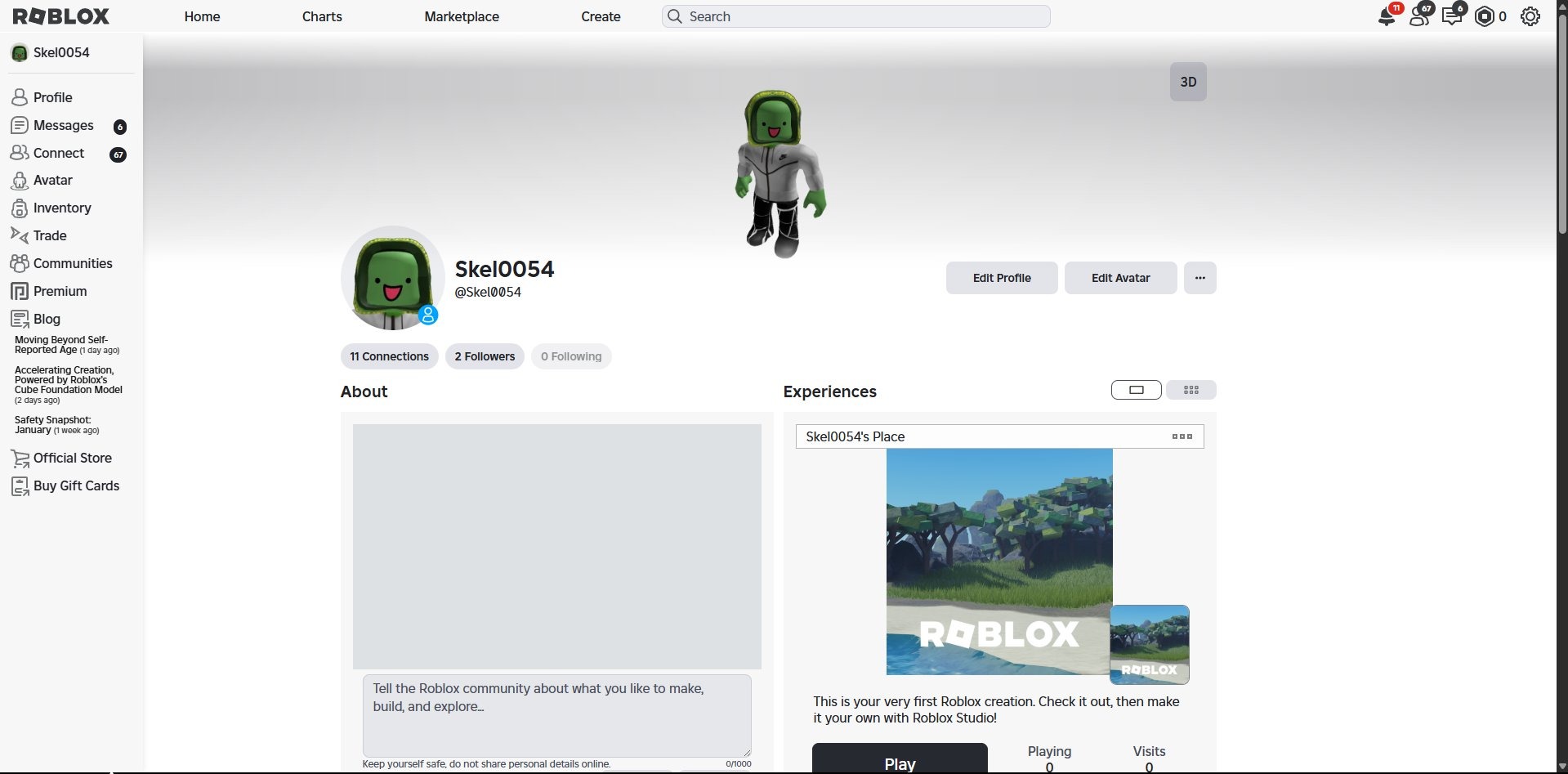Image resolution: width=1568 pixels, height=774 pixels.
Task: Select the grid view for Experiences
Action: click(1191, 390)
